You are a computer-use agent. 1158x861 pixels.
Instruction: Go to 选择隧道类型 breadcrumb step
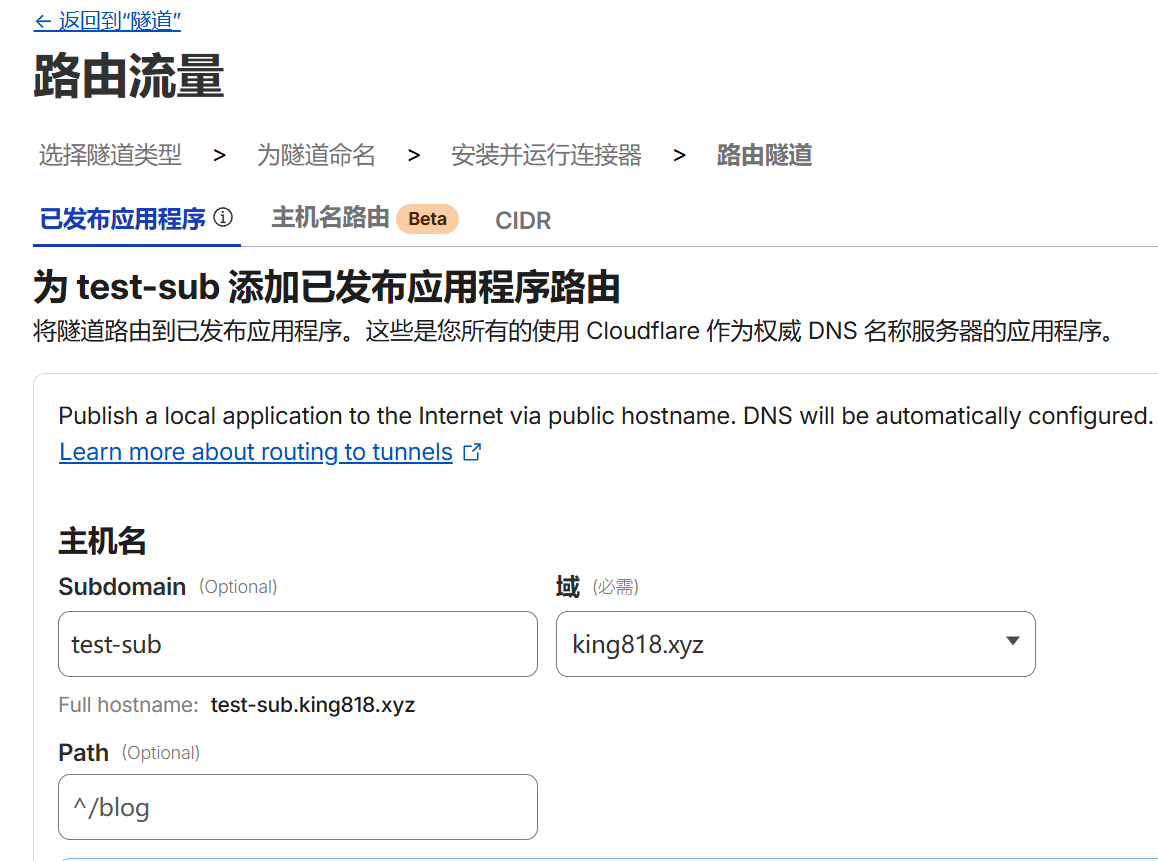click(110, 155)
